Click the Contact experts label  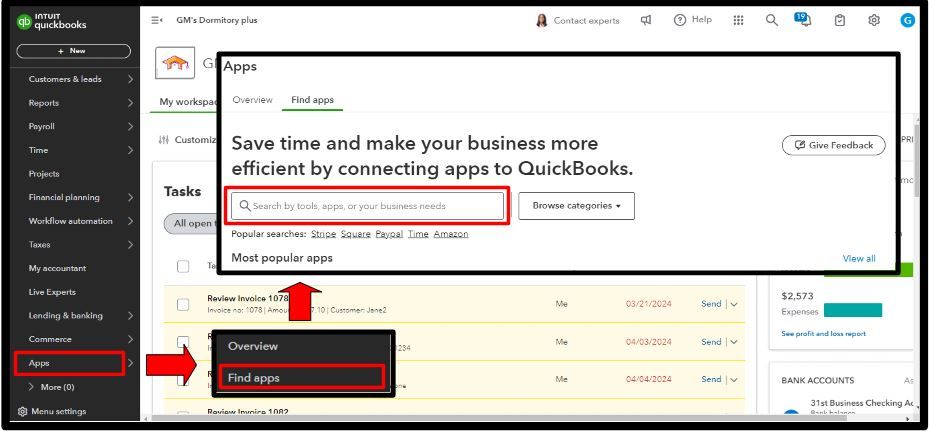pos(587,21)
